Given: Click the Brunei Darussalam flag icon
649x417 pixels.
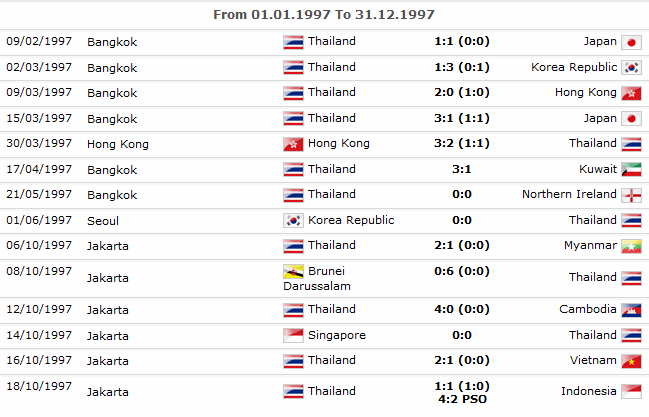Looking at the screenshot, I should tap(293, 272).
